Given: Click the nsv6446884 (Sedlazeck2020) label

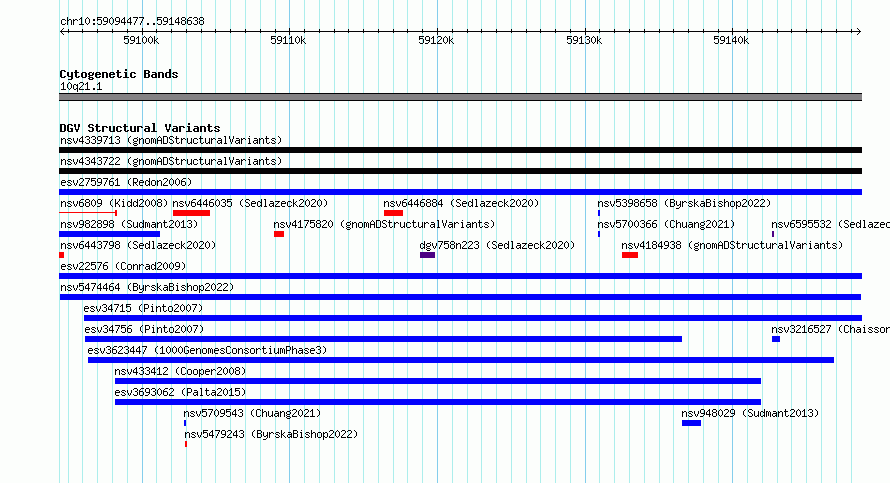Looking at the screenshot, I should [x=461, y=203].
